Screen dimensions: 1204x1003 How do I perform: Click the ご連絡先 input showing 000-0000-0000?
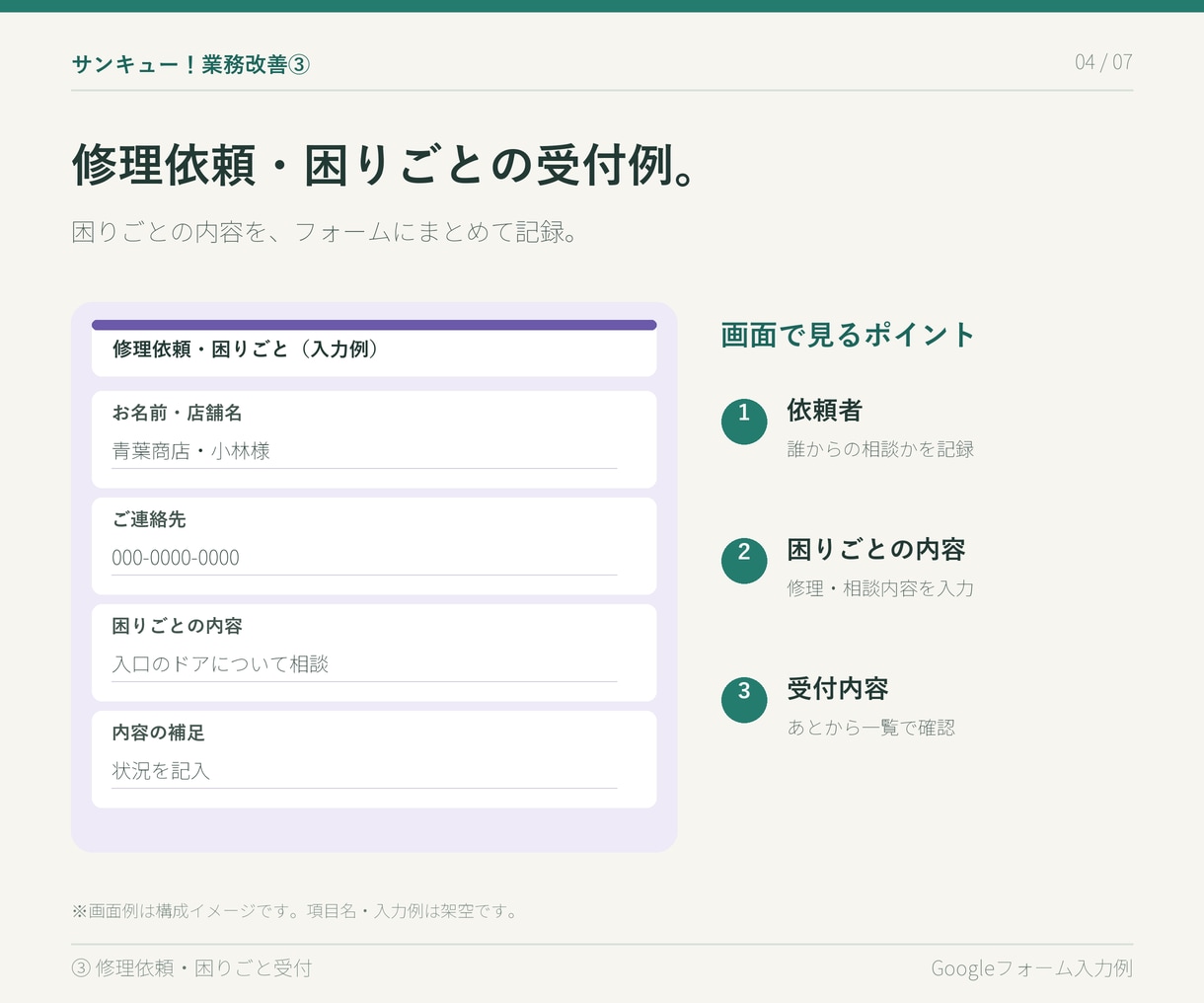364,558
